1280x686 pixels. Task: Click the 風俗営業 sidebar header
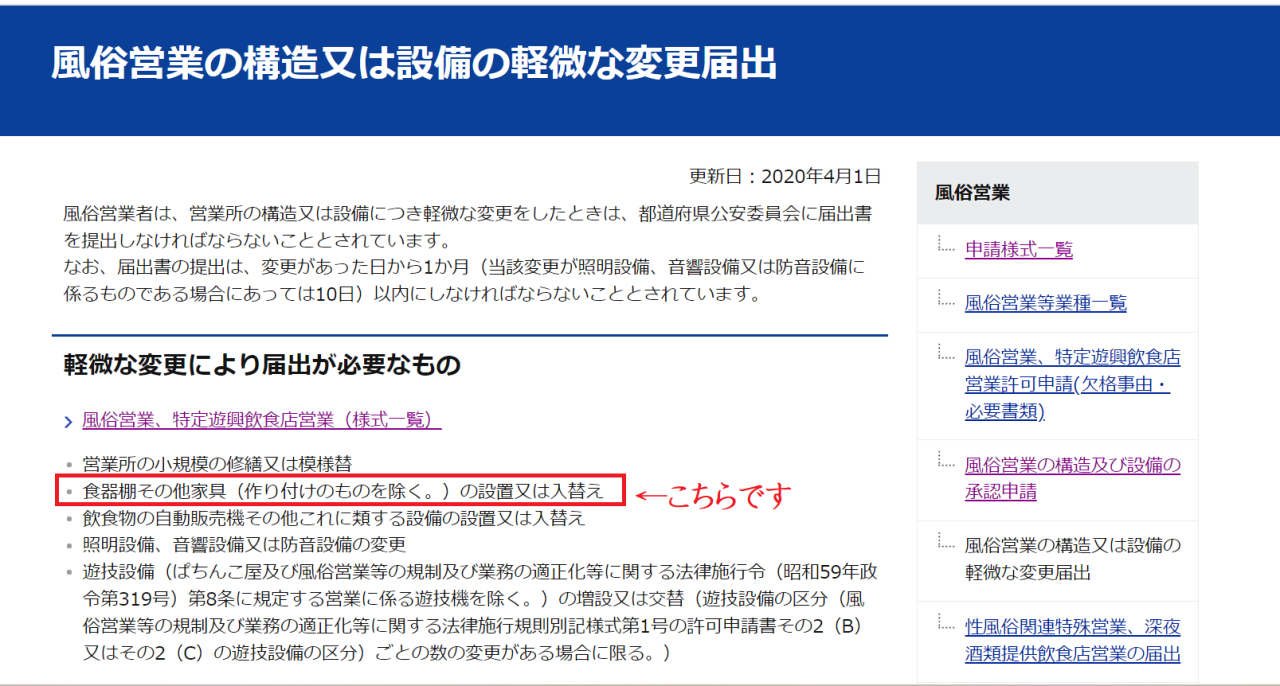[x=972, y=193]
